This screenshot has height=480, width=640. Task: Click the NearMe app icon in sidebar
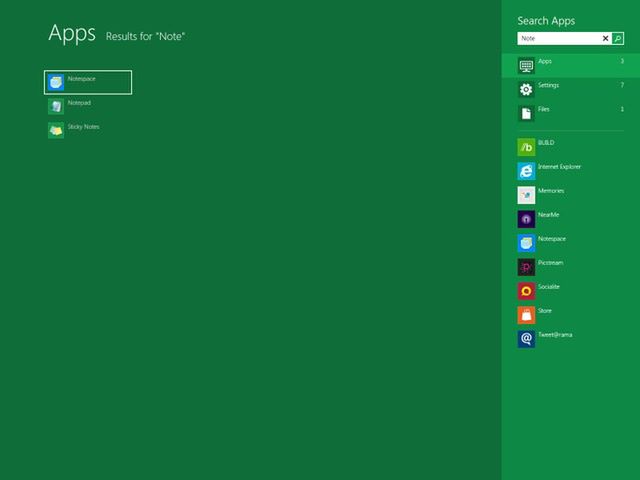(x=526, y=219)
